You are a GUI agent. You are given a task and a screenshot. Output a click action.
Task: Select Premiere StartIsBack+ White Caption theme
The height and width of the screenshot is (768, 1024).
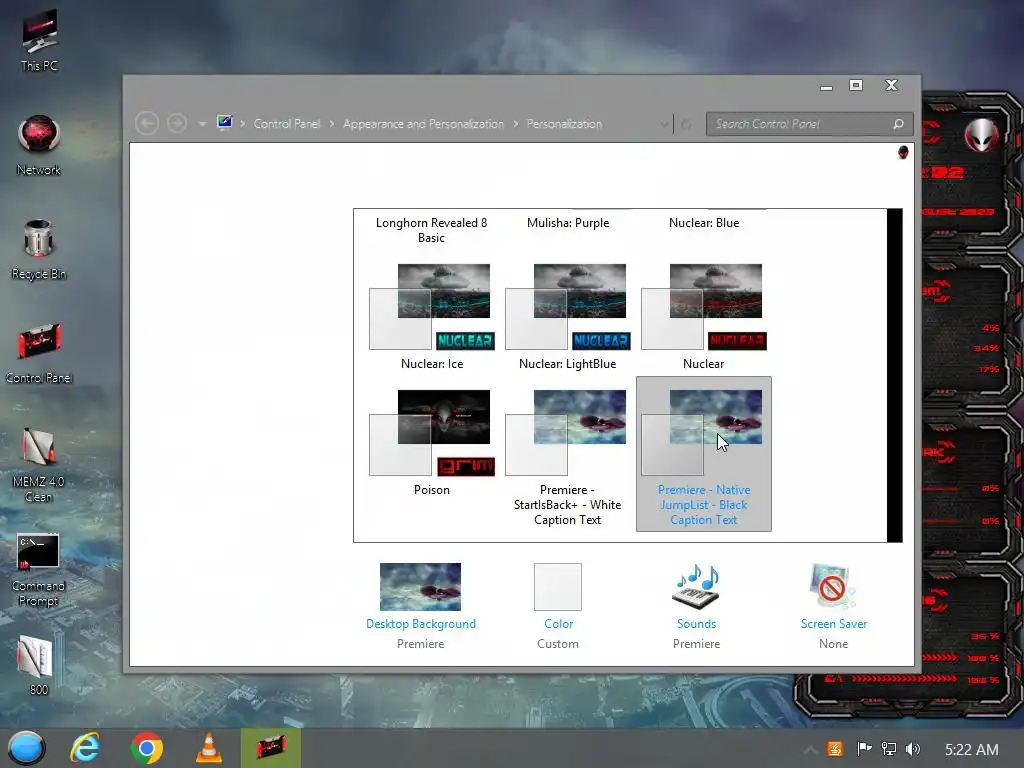tap(568, 457)
